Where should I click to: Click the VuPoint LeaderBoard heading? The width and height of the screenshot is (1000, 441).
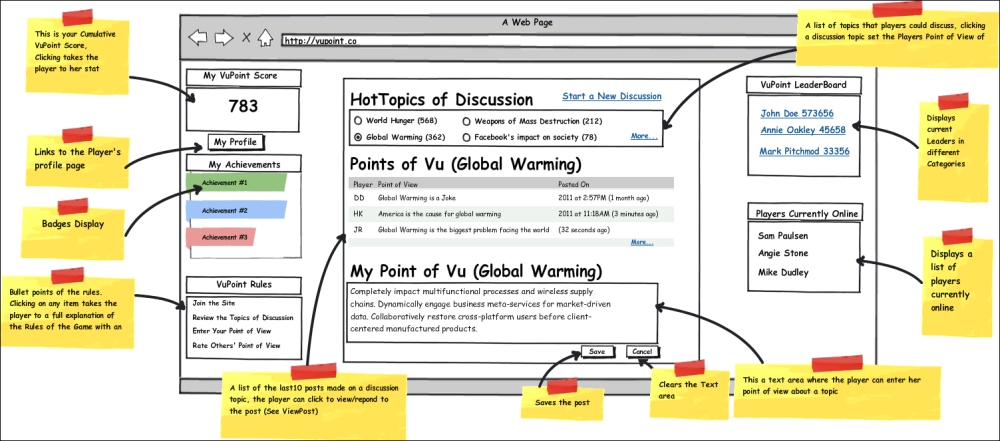[804, 85]
